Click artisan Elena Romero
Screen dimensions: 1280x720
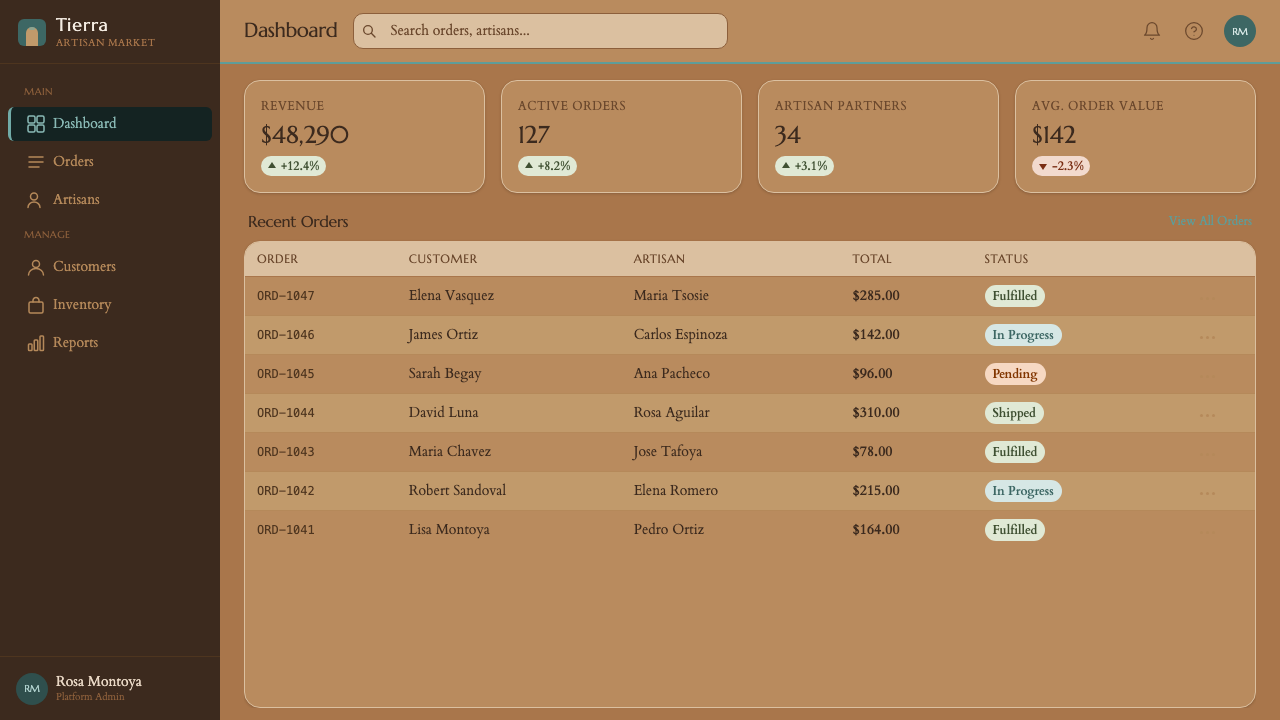click(x=676, y=491)
